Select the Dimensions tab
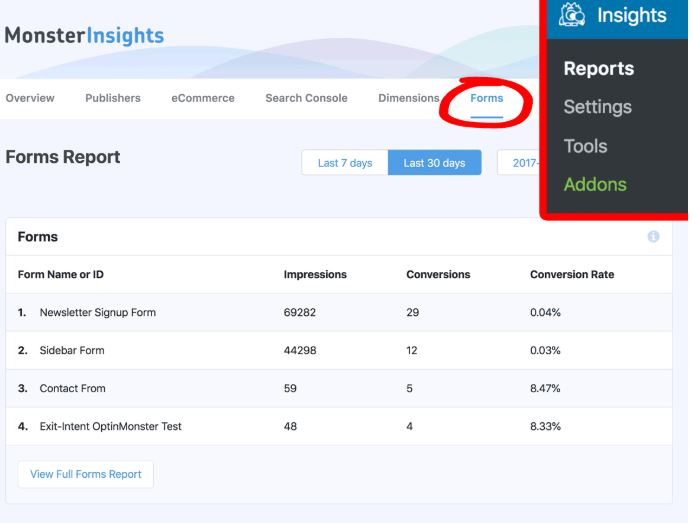Viewport: 695px width, 523px height. tap(409, 98)
